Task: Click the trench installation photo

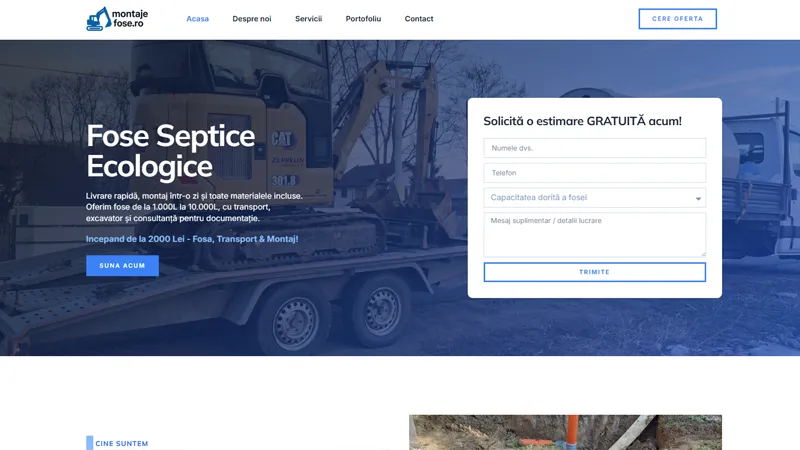Action: (565, 432)
